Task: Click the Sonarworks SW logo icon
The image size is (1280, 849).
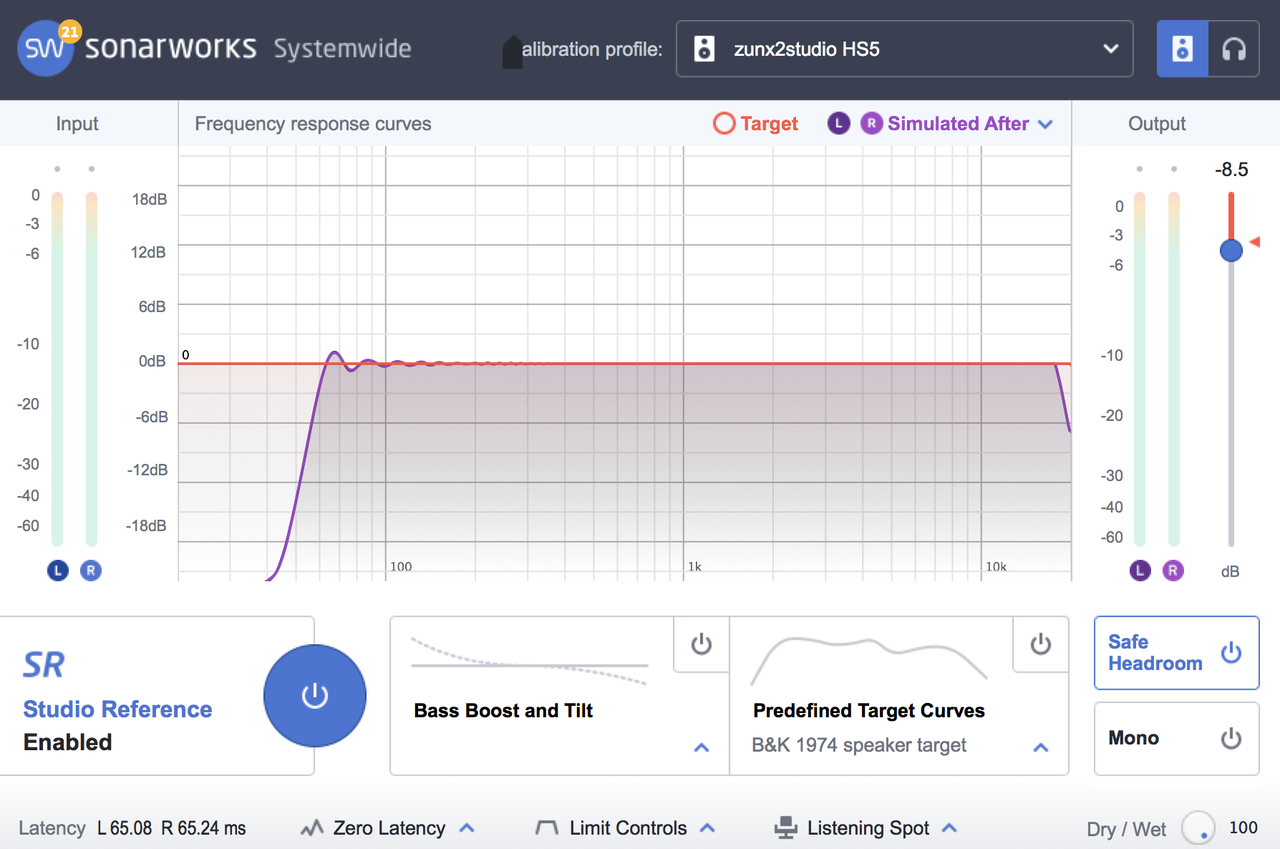Action: [46, 48]
